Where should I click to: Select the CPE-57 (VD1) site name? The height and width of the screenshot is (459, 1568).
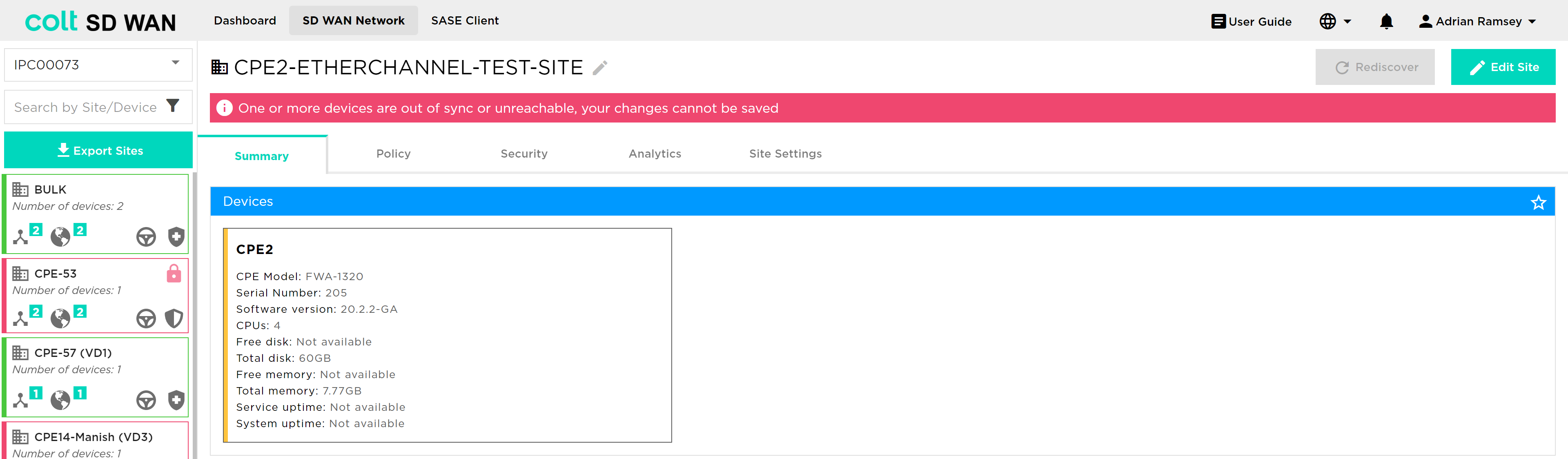point(73,352)
